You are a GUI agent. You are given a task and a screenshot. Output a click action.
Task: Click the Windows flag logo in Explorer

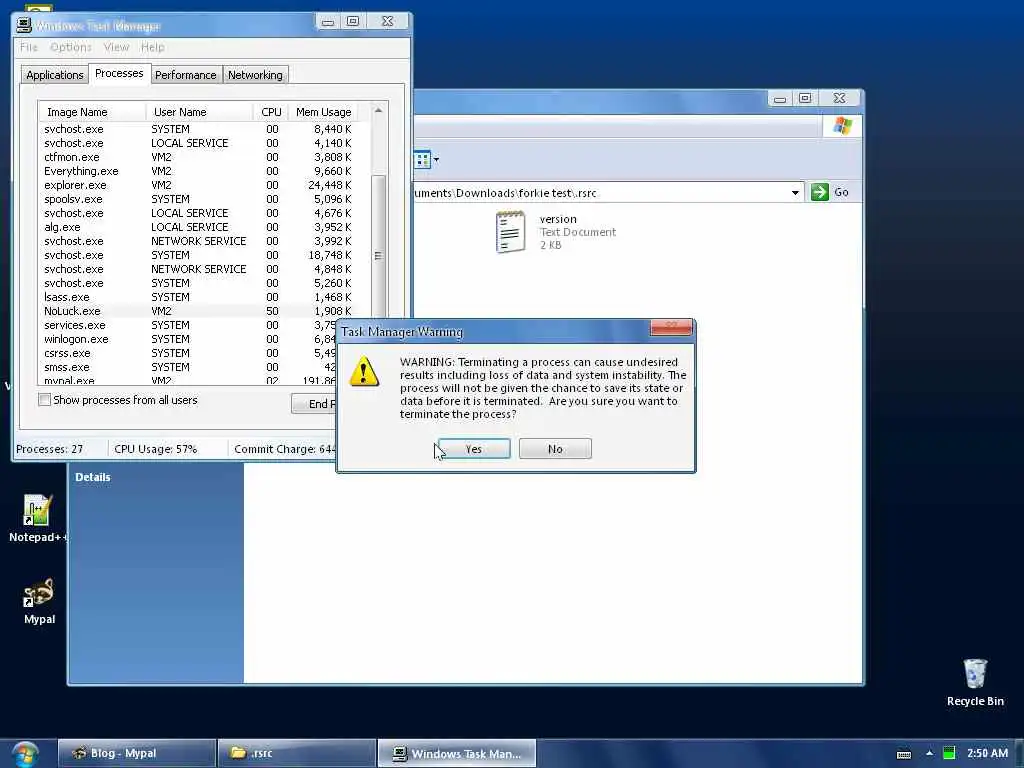842,125
